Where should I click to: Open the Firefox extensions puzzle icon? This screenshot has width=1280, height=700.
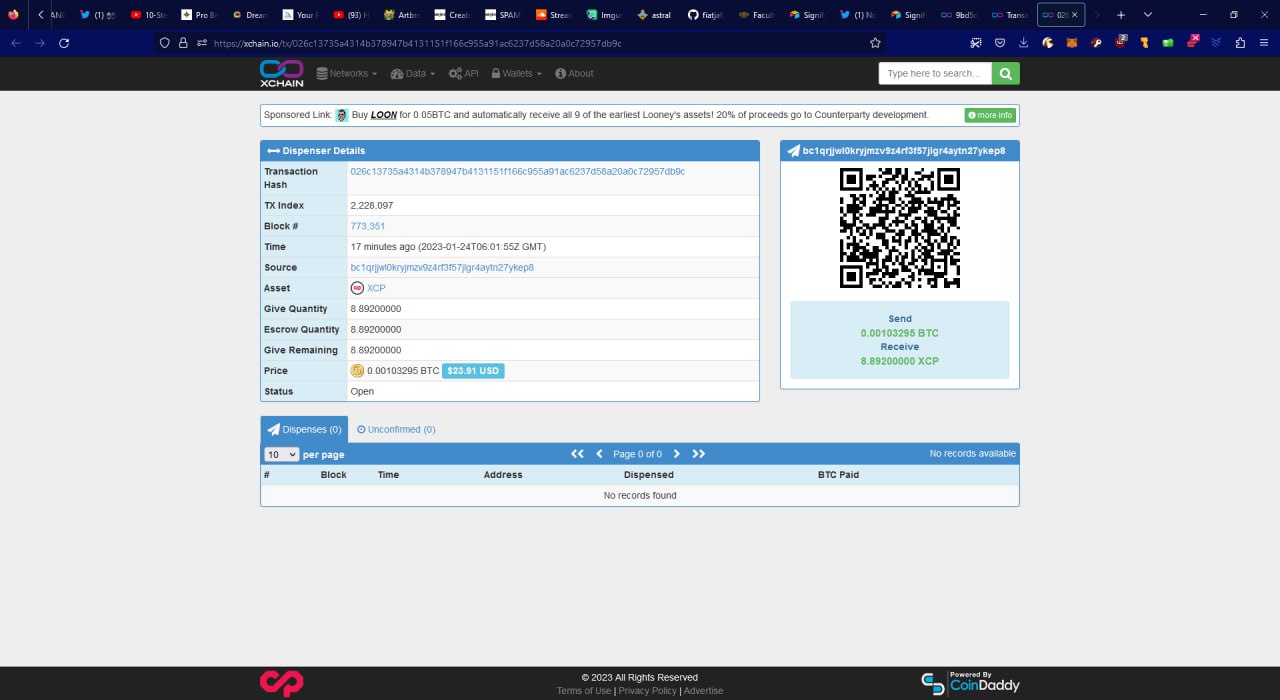1240,43
